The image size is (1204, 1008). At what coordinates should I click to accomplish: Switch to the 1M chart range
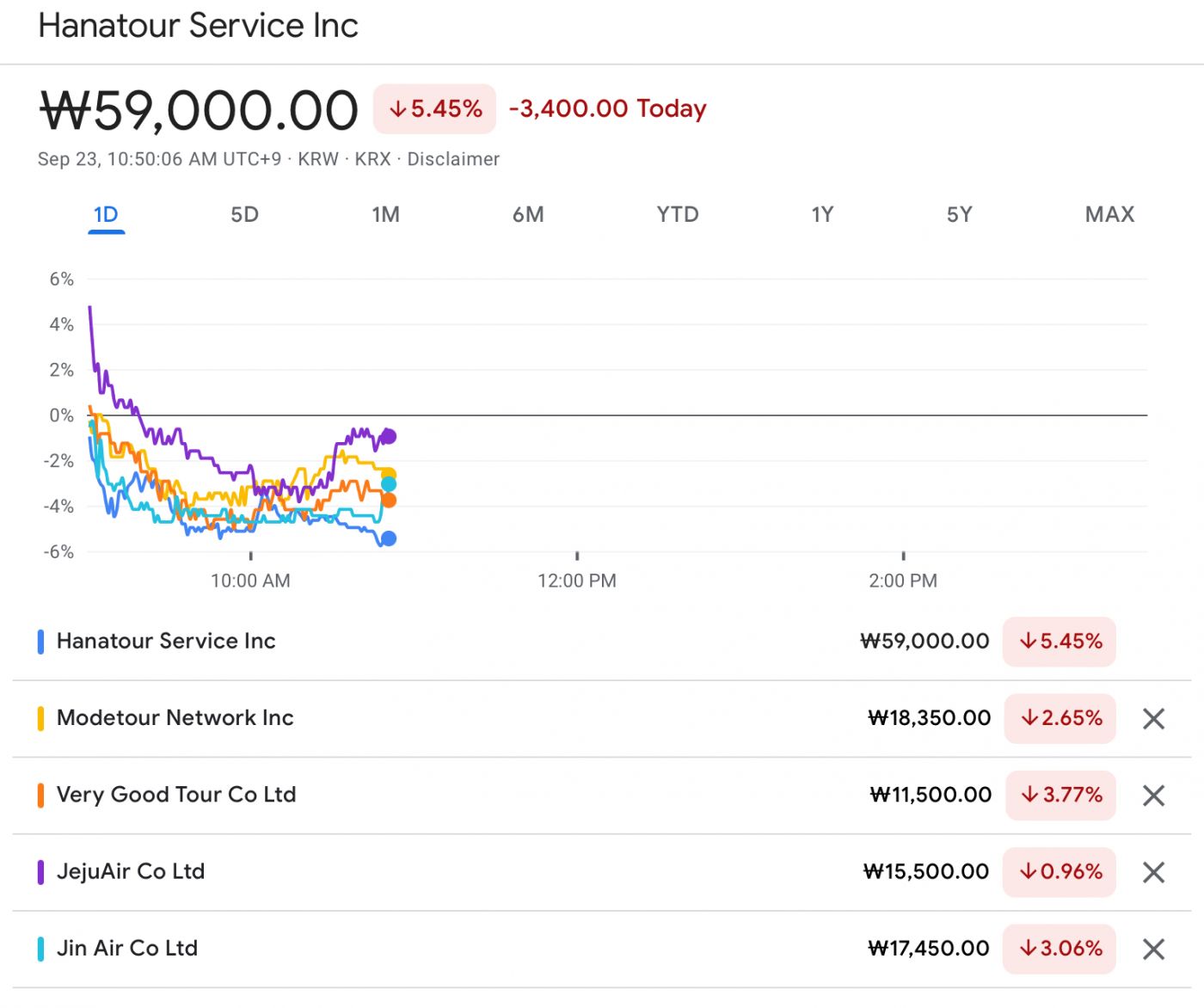[385, 214]
